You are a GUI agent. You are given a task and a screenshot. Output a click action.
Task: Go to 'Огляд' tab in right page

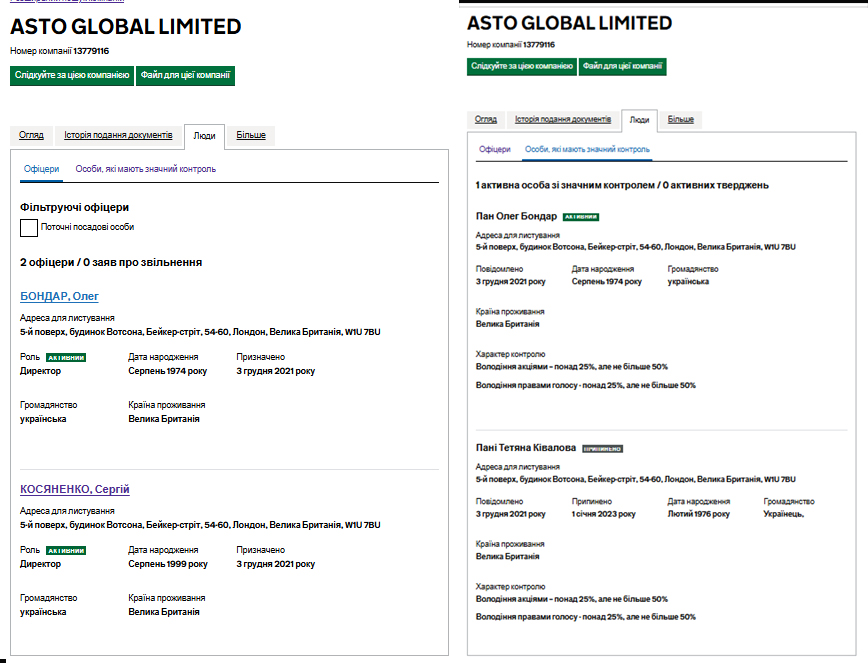coord(486,119)
